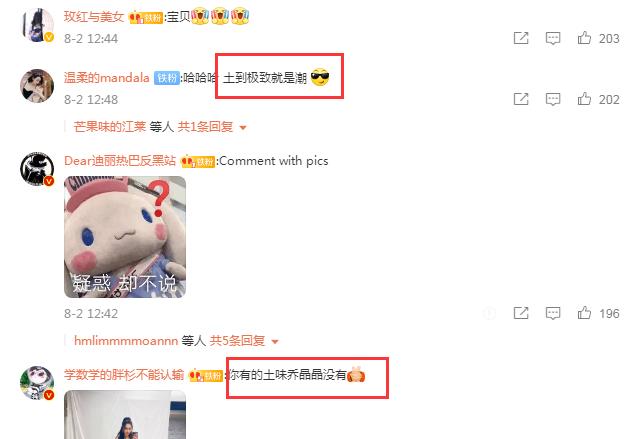Repost the 8-2 12:42 picture comment
Viewport: 639px width, 439px height.
(521, 313)
